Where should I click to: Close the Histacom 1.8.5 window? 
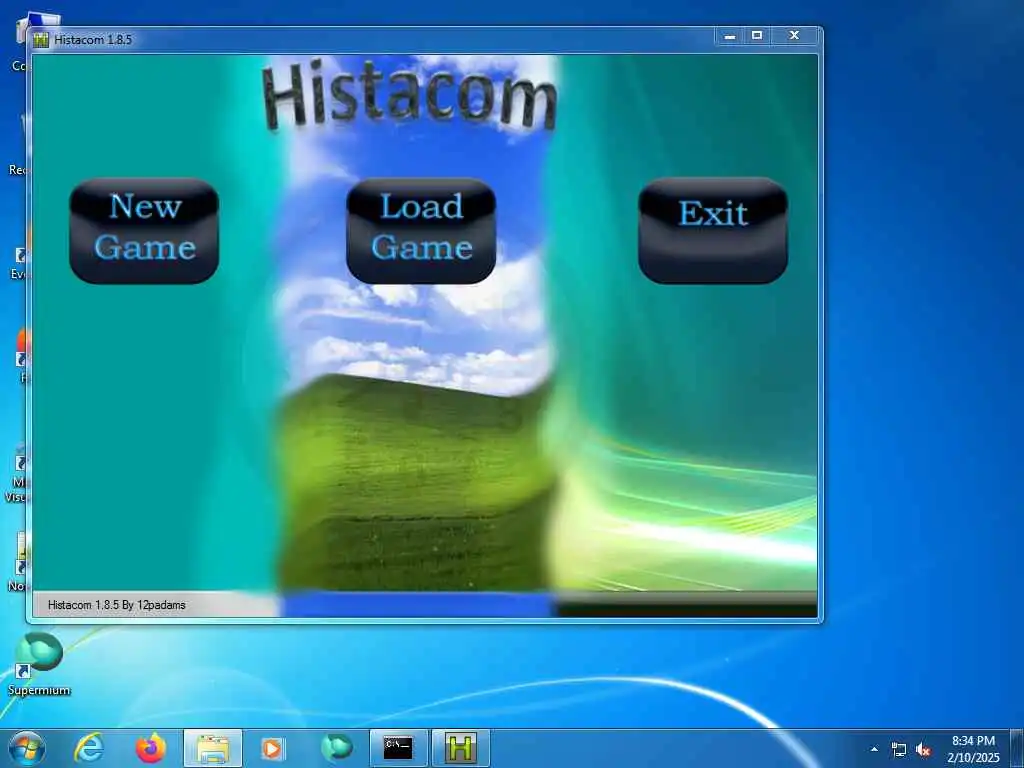coord(794,36)
